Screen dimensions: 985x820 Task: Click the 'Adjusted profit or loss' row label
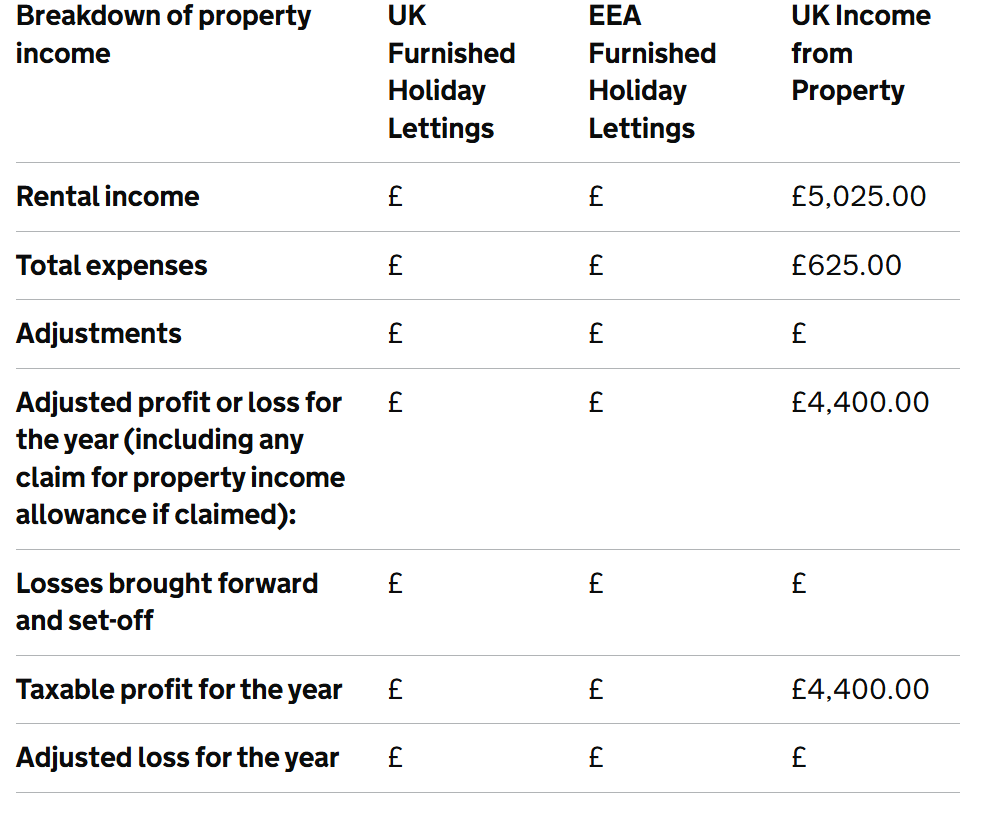pos(180,459)
